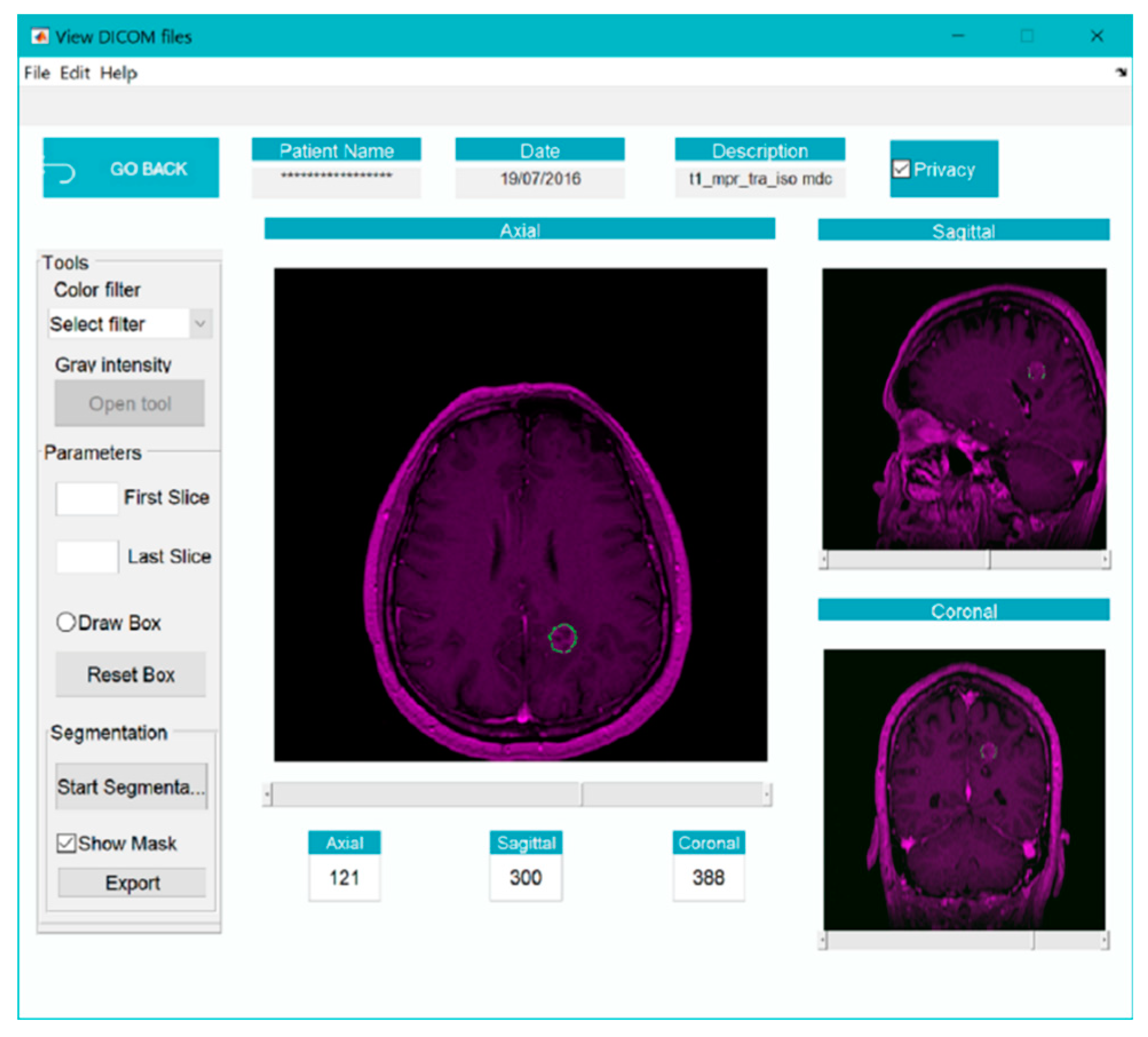Click the MATLAB icon in the title bar
The height and width of the screenshot is (1037, 1148).
pyautogui.click(x=39, y=37)
